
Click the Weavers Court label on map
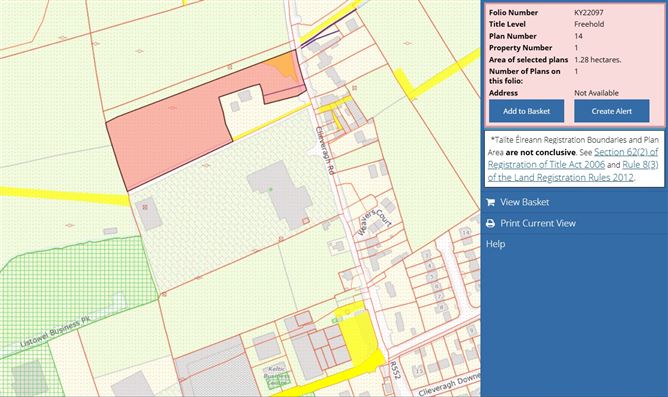coord(374,222)
